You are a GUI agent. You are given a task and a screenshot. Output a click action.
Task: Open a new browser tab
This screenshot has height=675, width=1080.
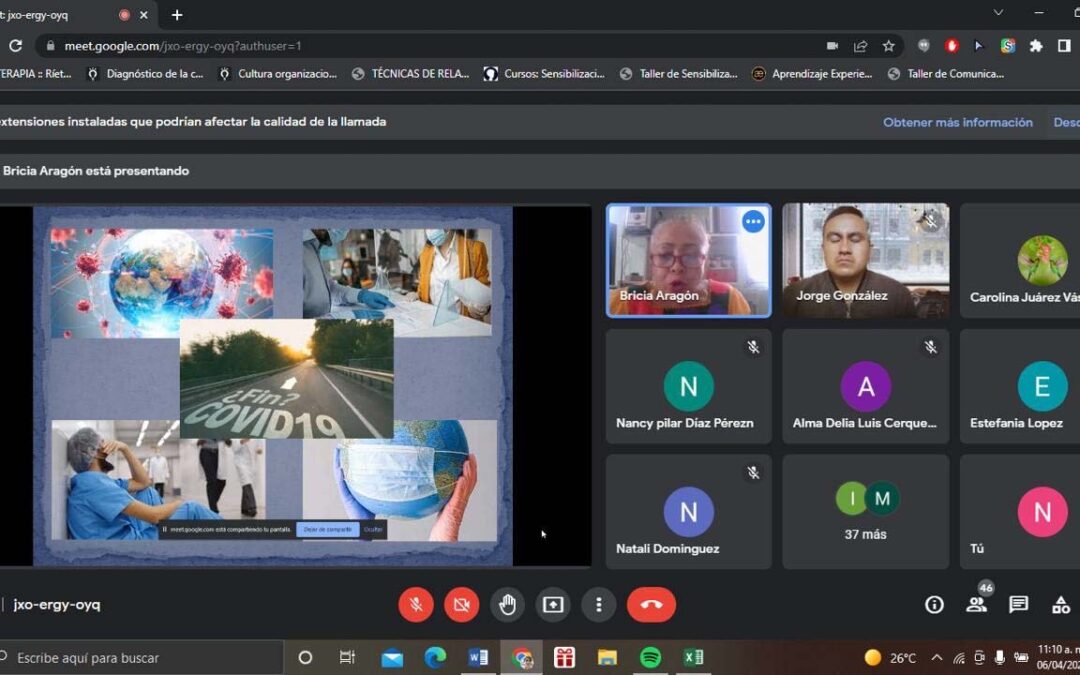pyautogui.click(x=177, y=15)
